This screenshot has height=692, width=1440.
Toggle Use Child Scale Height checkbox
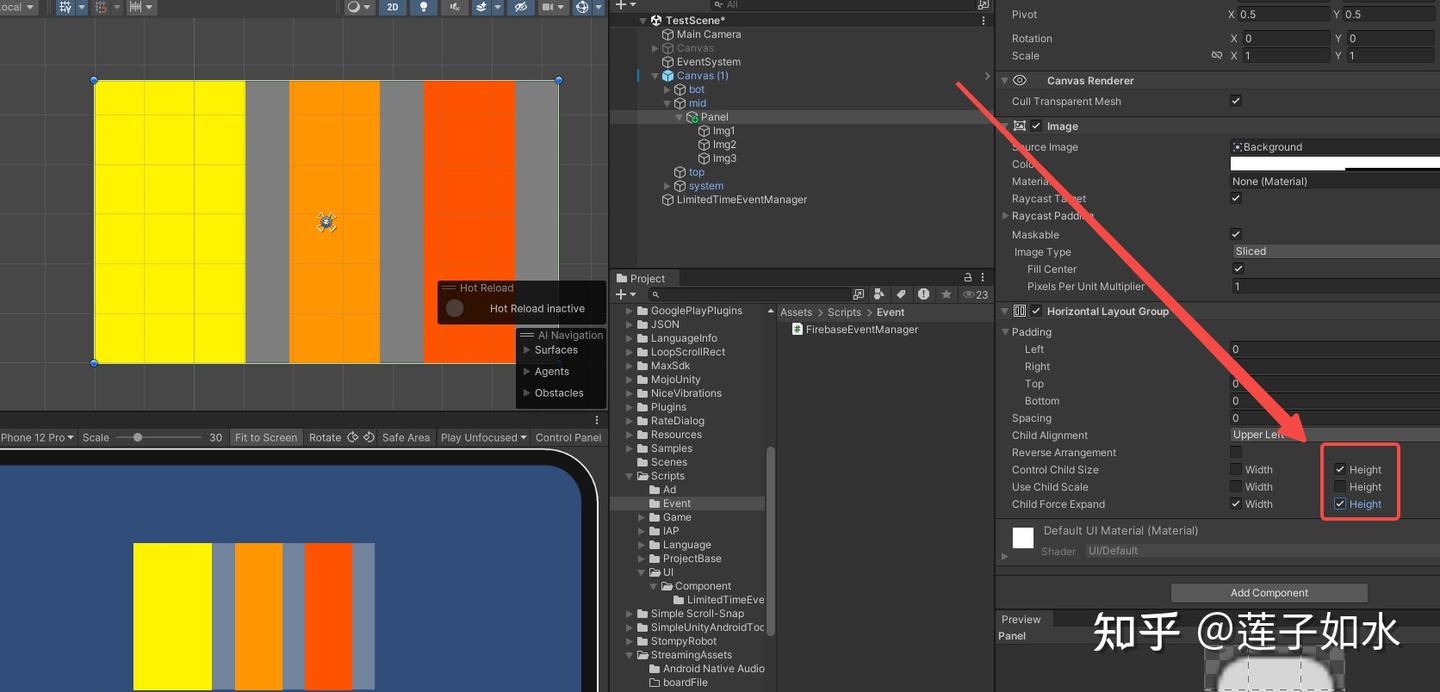[1340, 487]
